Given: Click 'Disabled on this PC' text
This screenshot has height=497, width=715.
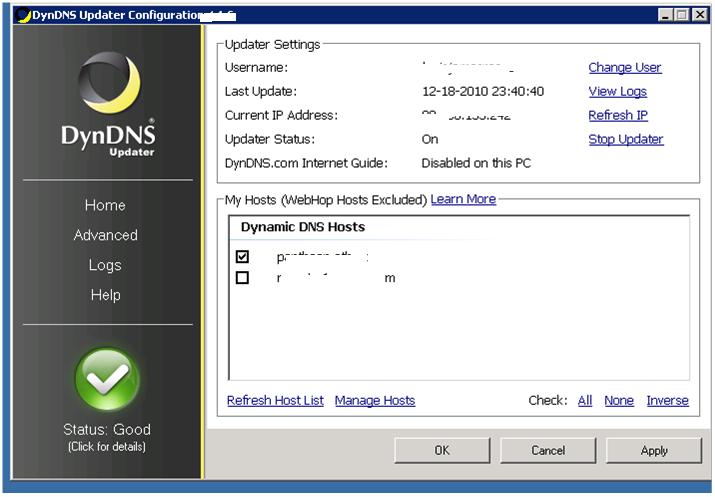Looking at the screenshot, I should [476, 163].
